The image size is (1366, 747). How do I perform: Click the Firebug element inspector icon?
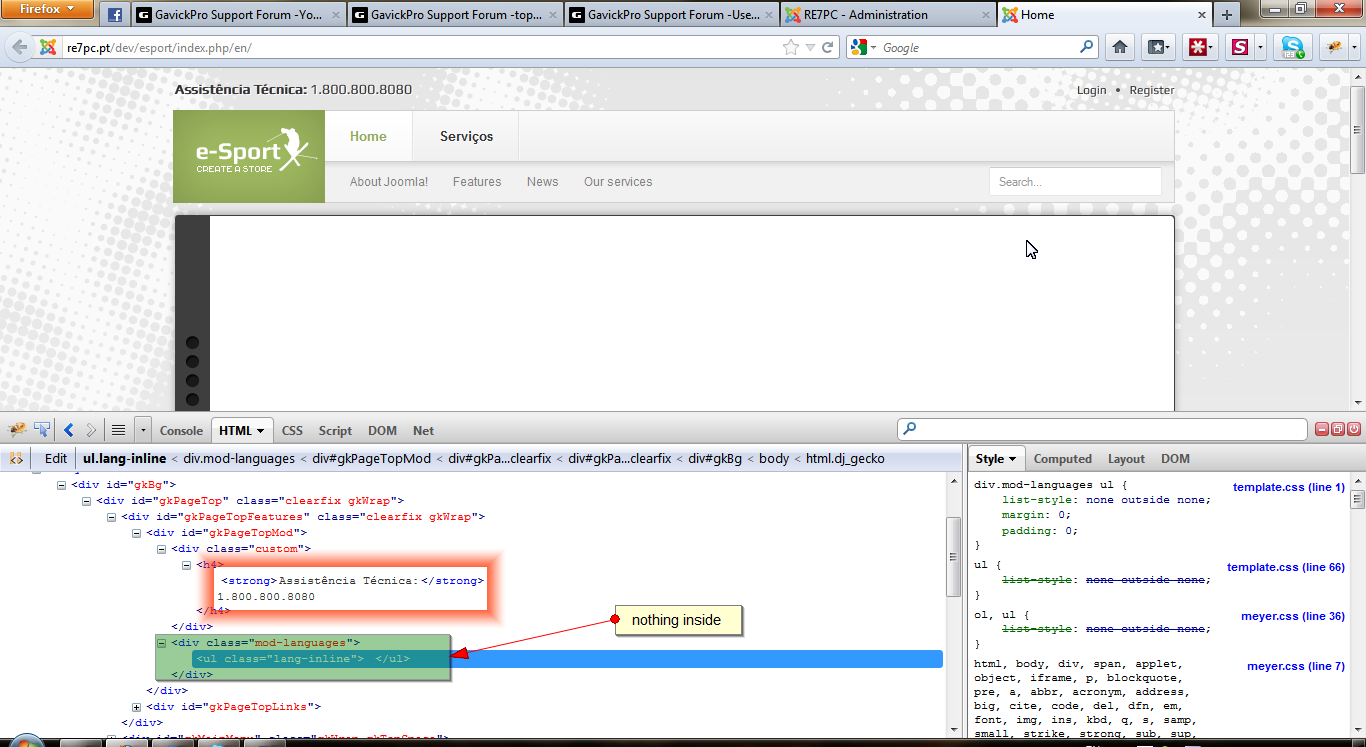(x=42, y=430)
